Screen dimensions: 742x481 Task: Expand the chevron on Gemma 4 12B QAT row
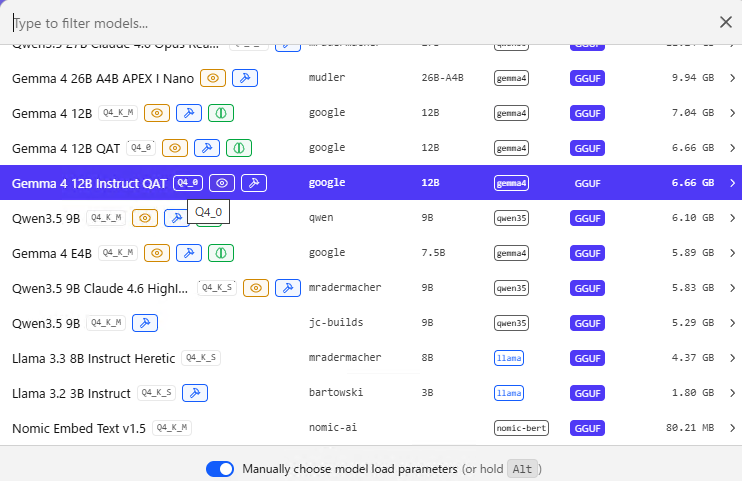(x=732, y=148)
